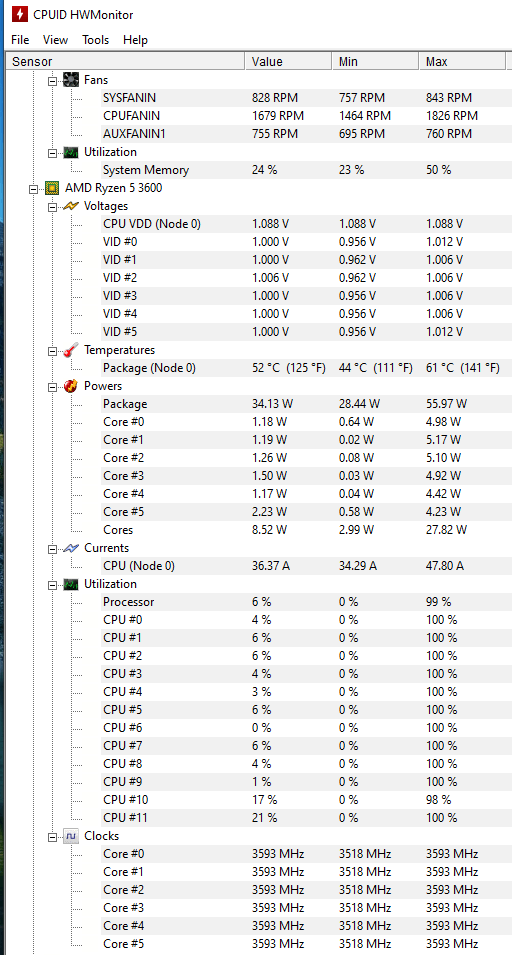Click the Sensor column header
Image resolution: width=512 pixels, height=955 pixels.
pyautogui.click(x=125, y=62)
